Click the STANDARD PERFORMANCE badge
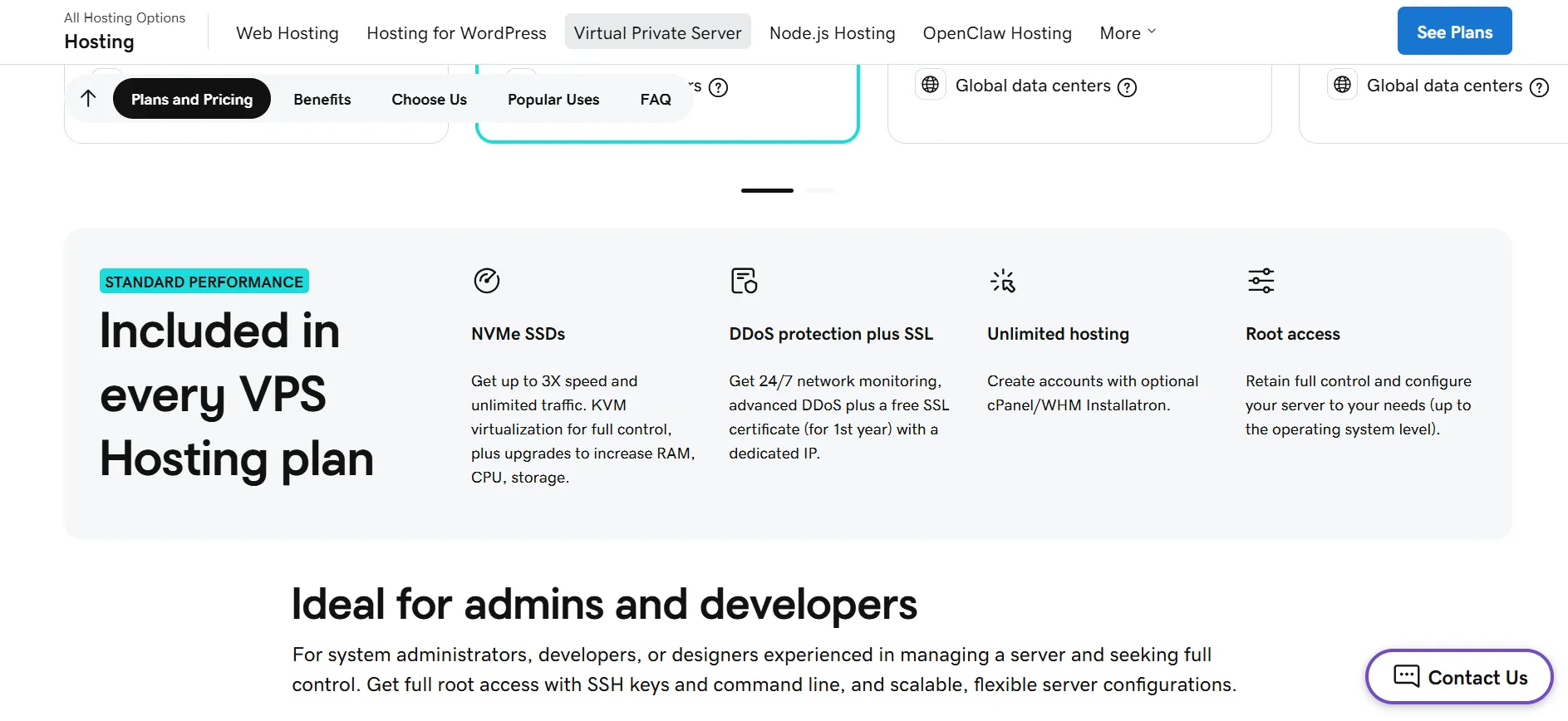Image resolution: width=1568 pixels, height=721 pixels. 204,281
